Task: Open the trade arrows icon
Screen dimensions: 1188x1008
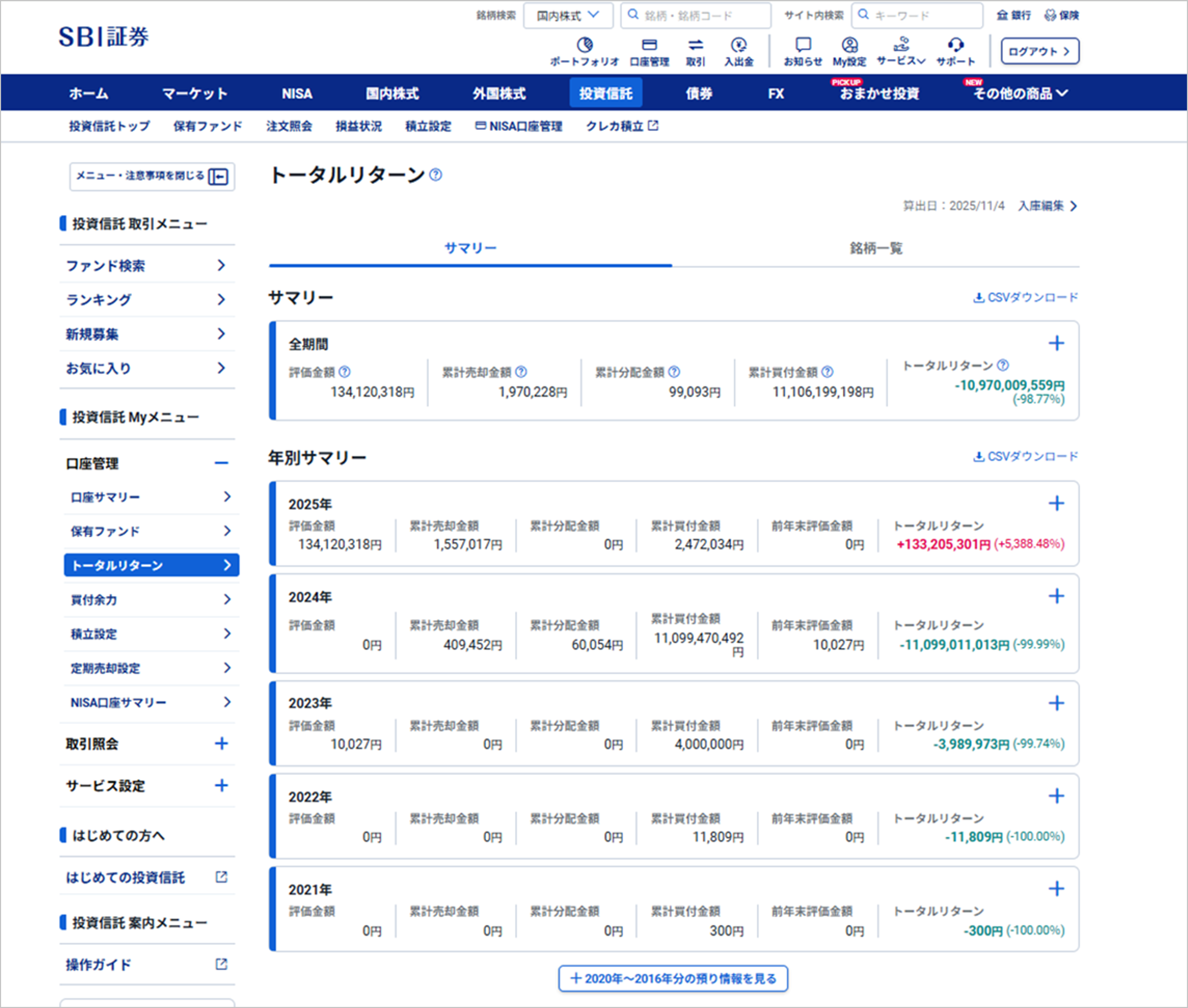Action: [x=695, y=45]
